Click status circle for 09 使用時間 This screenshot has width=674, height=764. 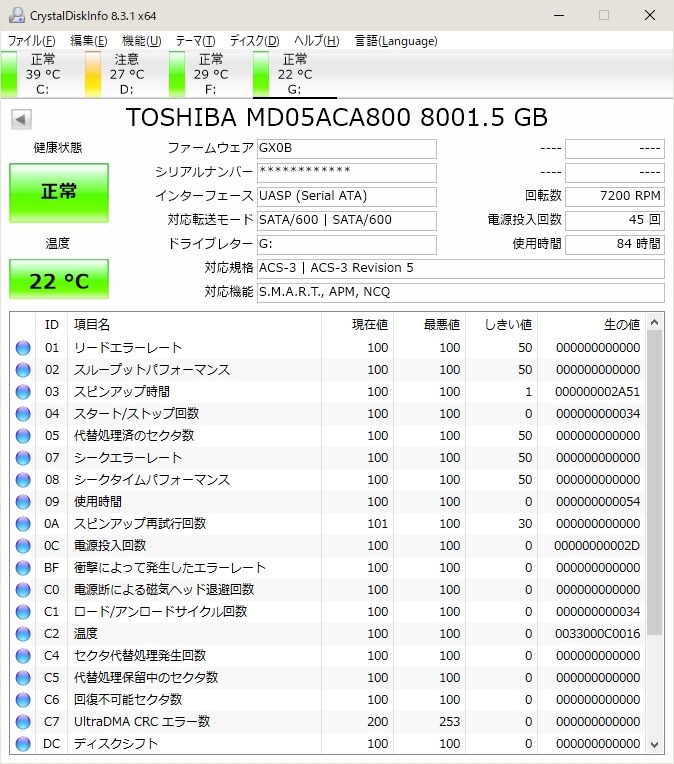23,502
